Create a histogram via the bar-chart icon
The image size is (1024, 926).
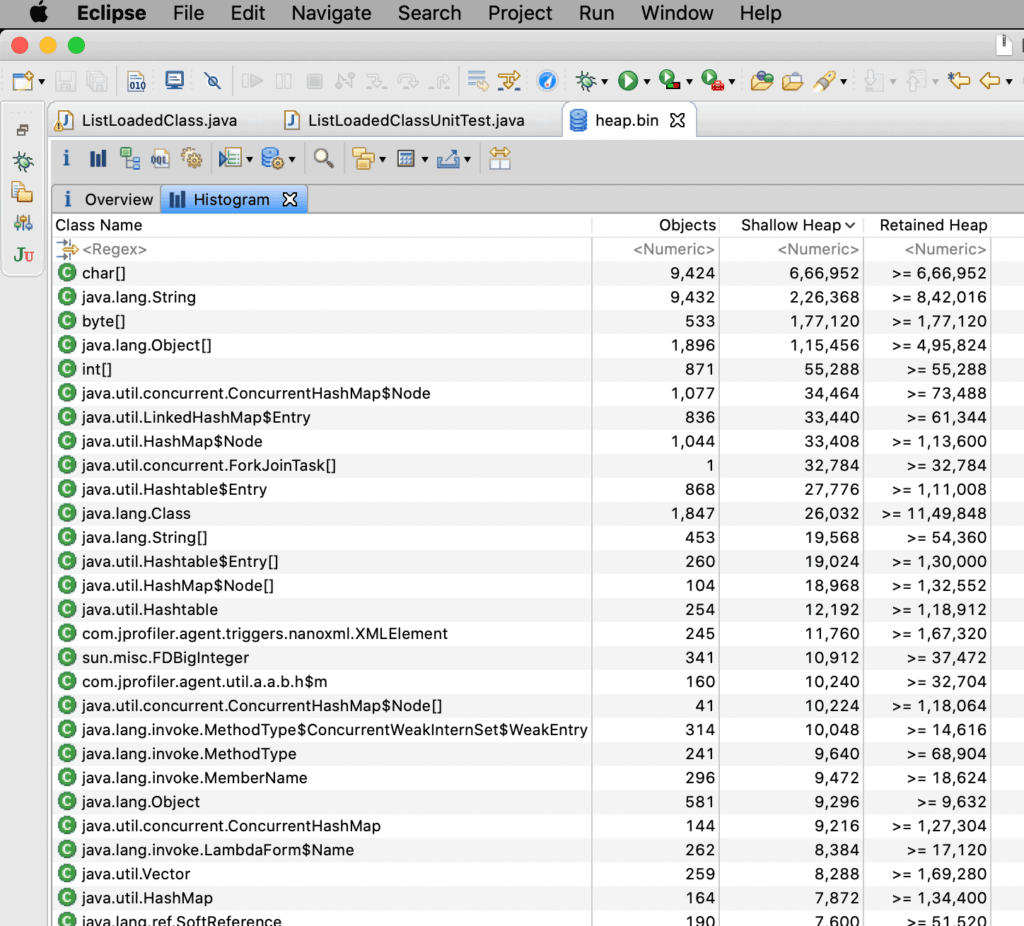point(98,158)
